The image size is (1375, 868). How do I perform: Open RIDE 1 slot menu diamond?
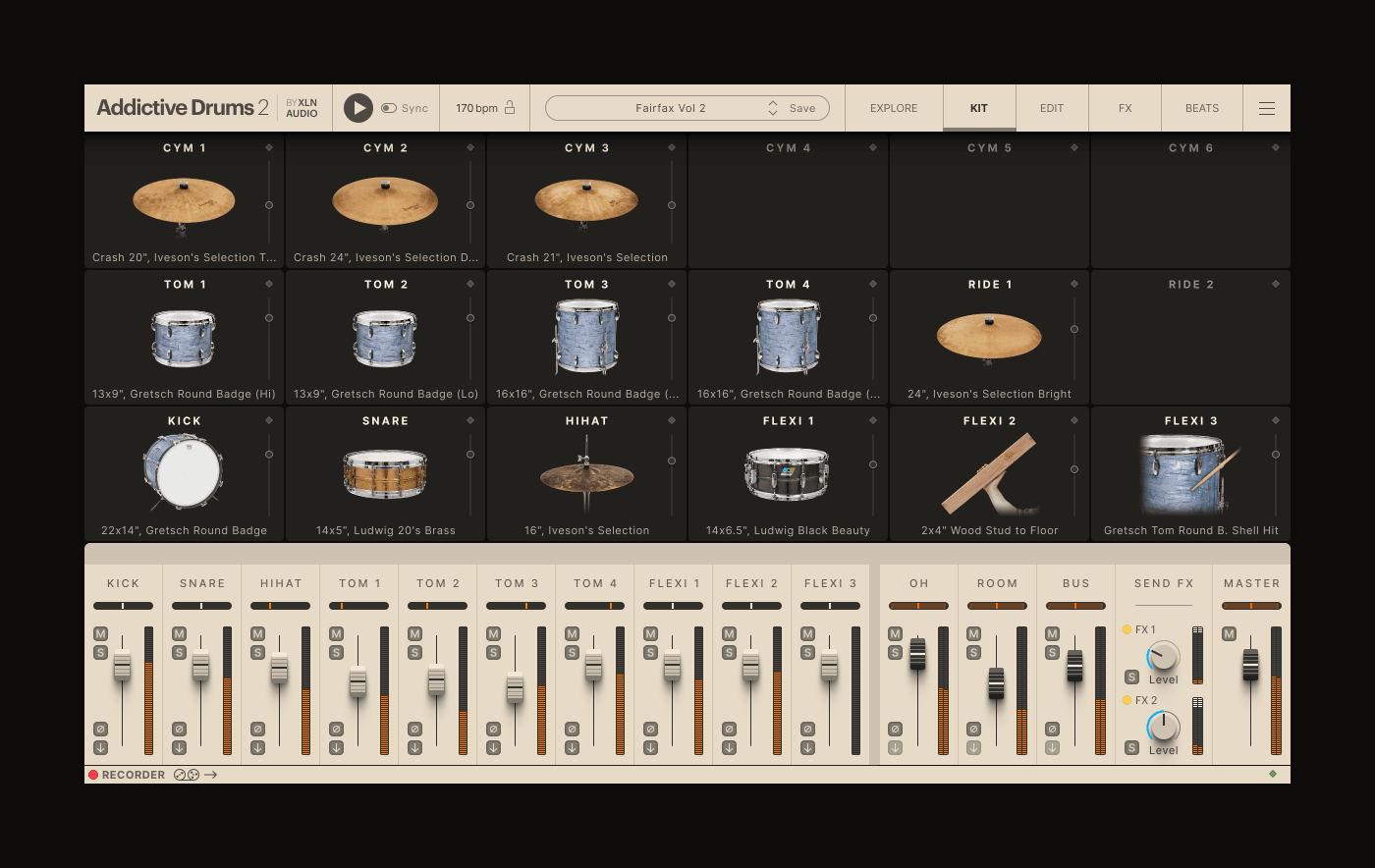coord(1074,284)
